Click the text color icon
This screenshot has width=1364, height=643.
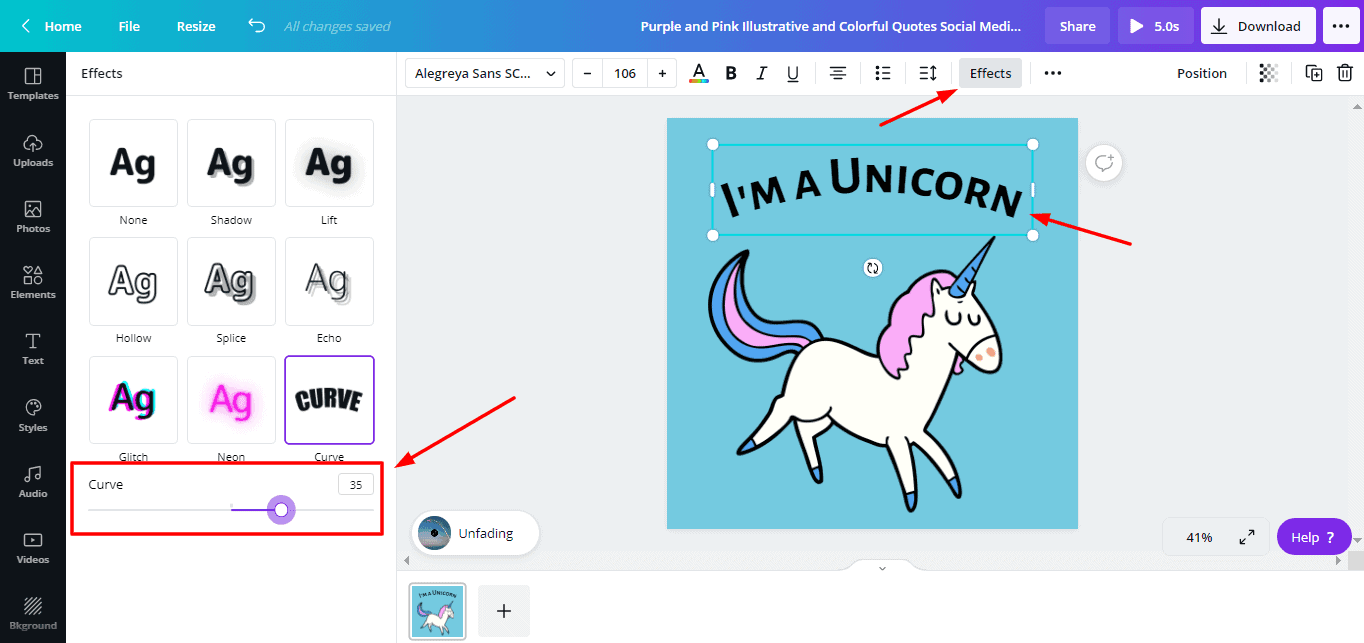[699, 73]
